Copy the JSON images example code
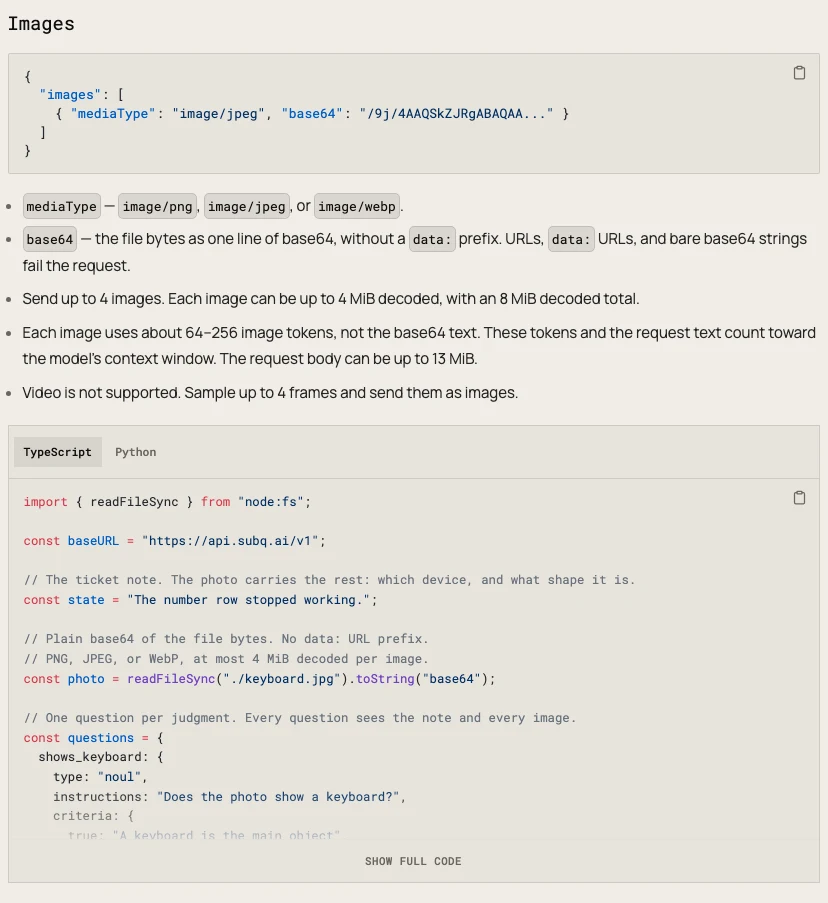This screenshot has height=903, width=828. point(799,73)
